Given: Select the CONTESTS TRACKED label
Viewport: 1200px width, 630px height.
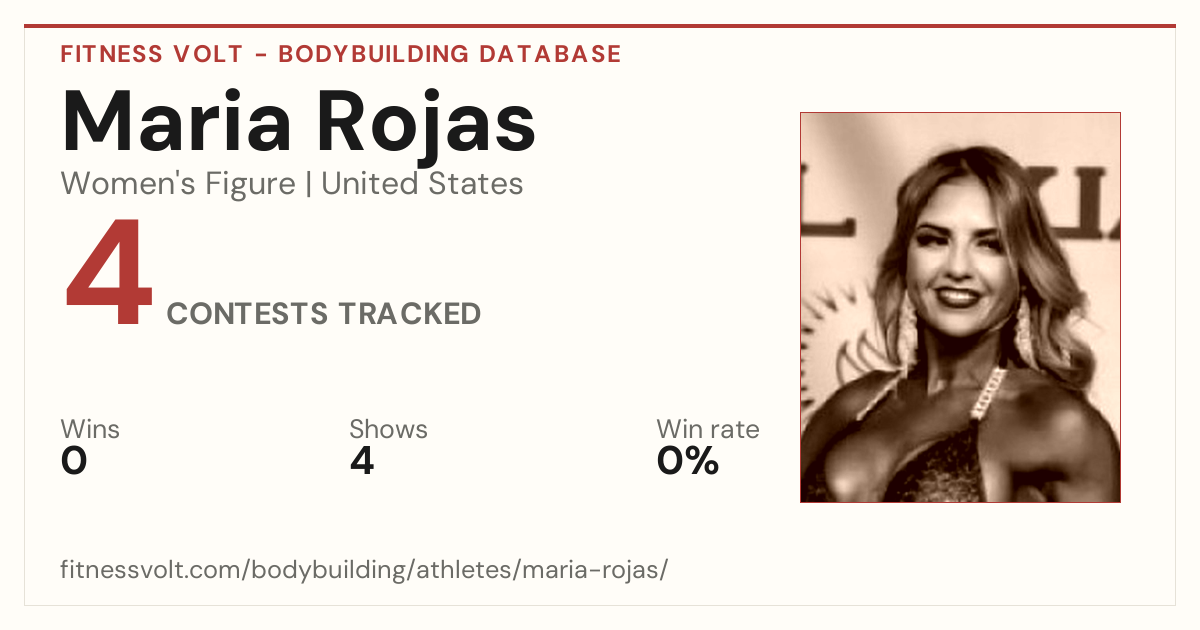Looking at the screenshot, I should click(324, 314).
